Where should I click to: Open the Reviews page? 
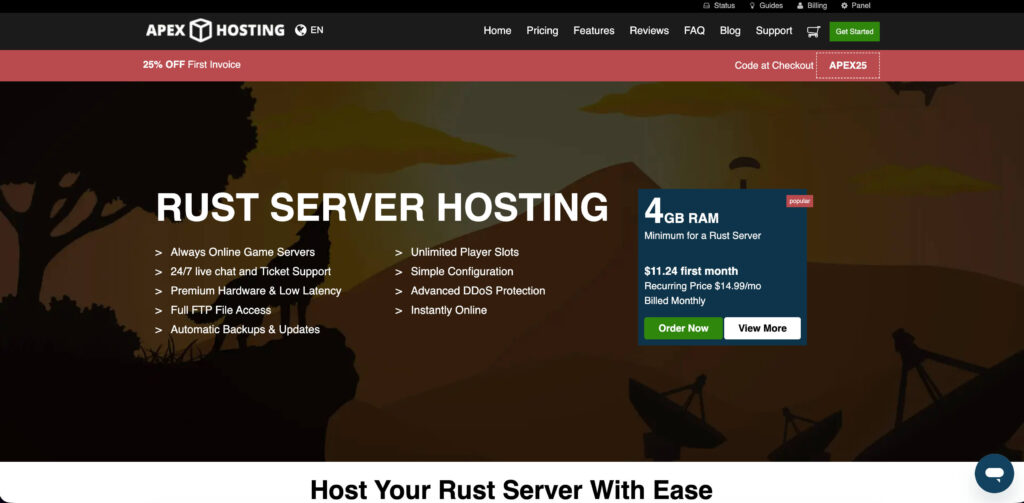(x=649, y=31)
